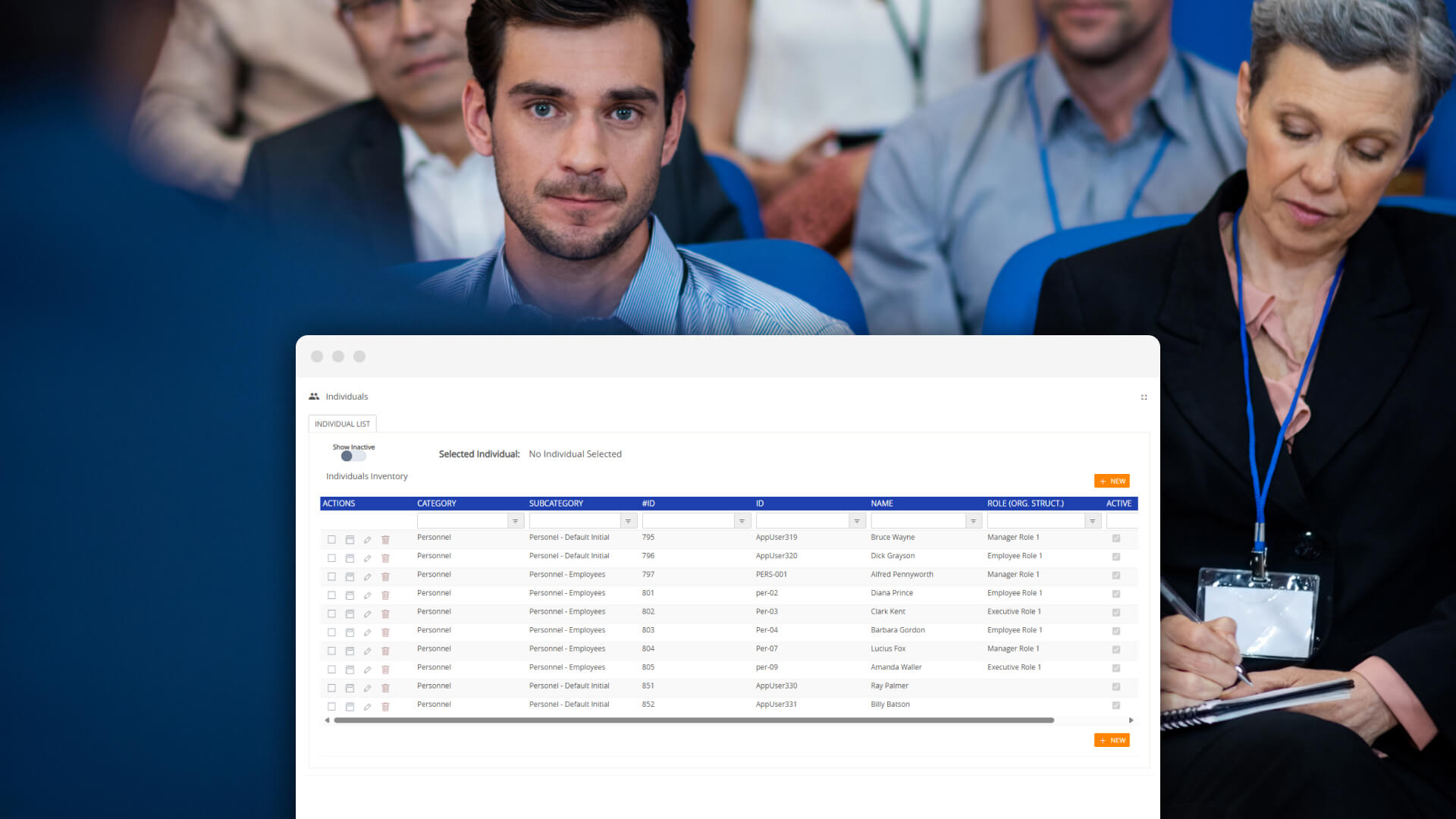Viewport: 1456px width, 819px height.
Task: Delete the Billy Batson entry
Action: 385,707
